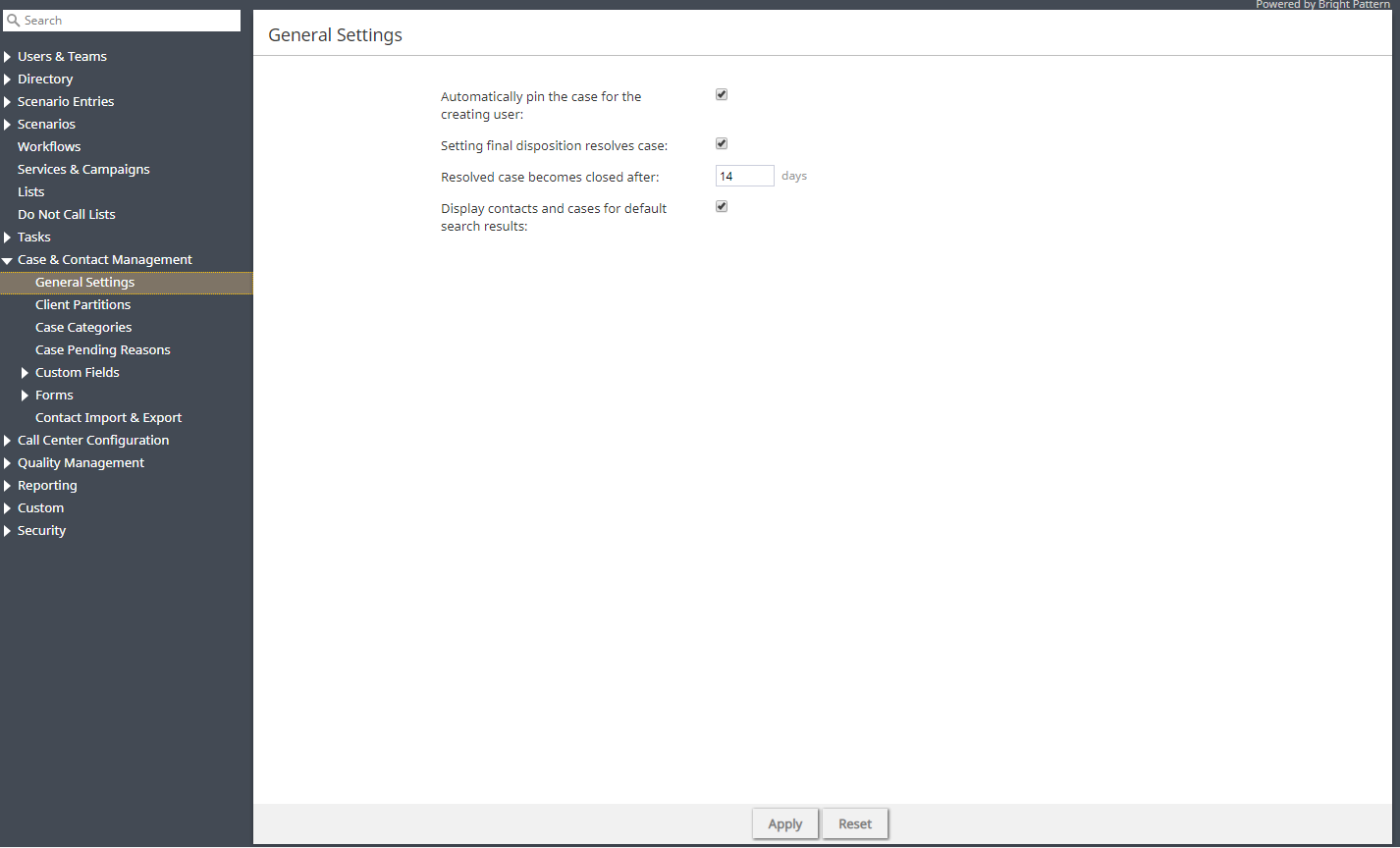Open Case Categories

coord(83,328)
